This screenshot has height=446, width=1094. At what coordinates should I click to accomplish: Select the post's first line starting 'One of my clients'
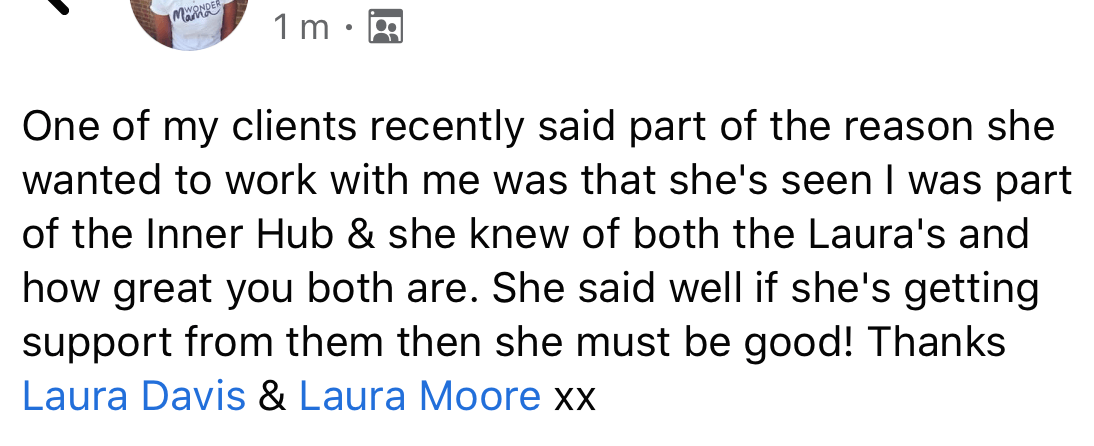pyautogui.click(x=538, y=128)
